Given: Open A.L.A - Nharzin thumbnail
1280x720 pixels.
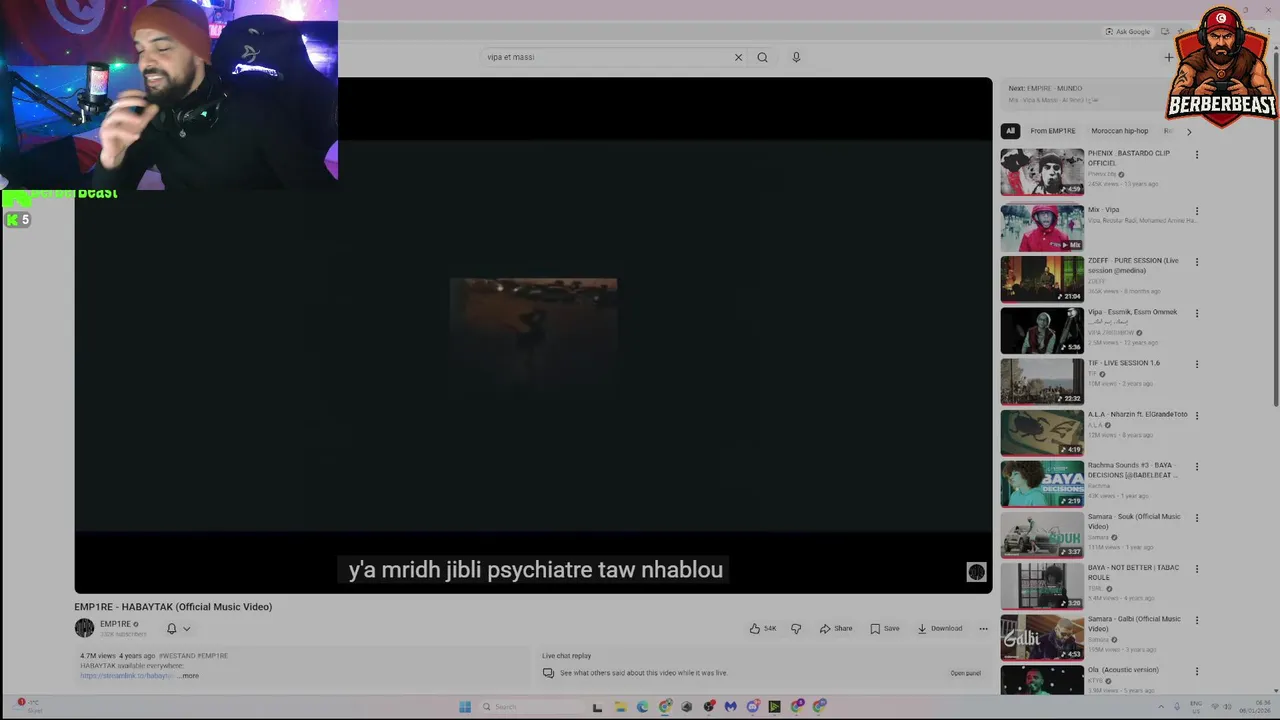Looking at the screenshot, I should click(x=1042, y=432).
